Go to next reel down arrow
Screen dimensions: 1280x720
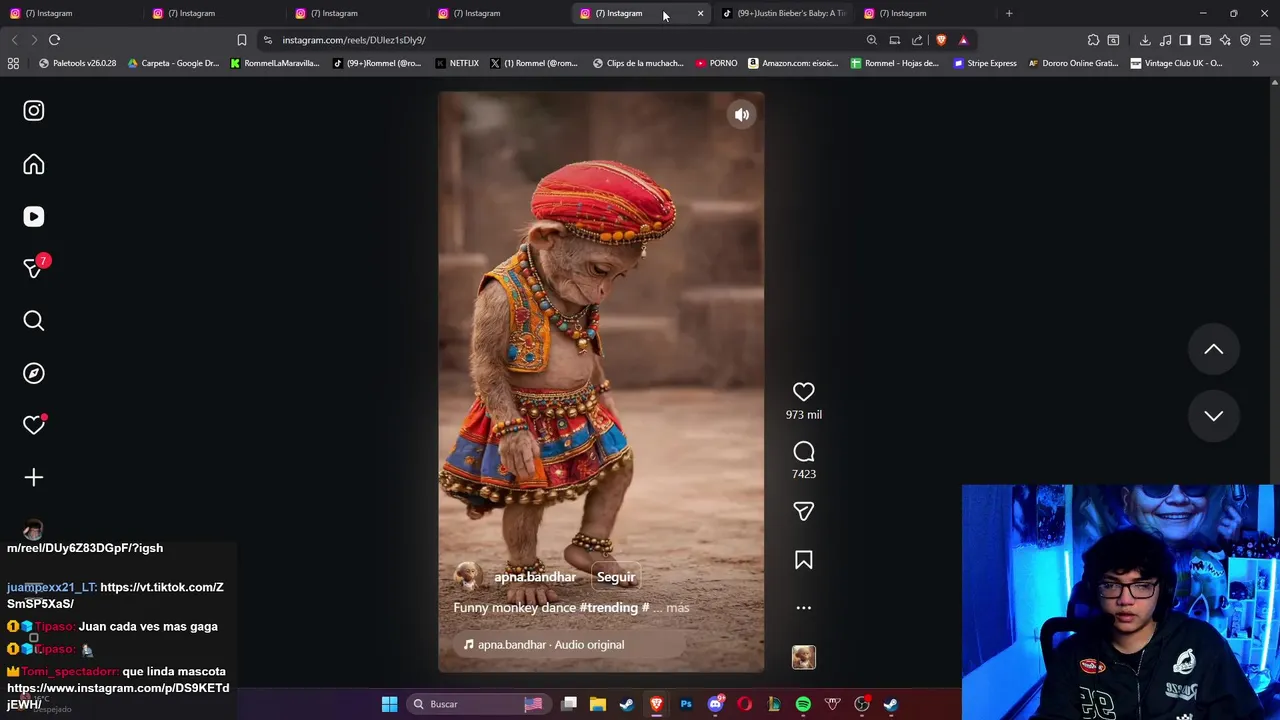click(x=1213, y=416)
